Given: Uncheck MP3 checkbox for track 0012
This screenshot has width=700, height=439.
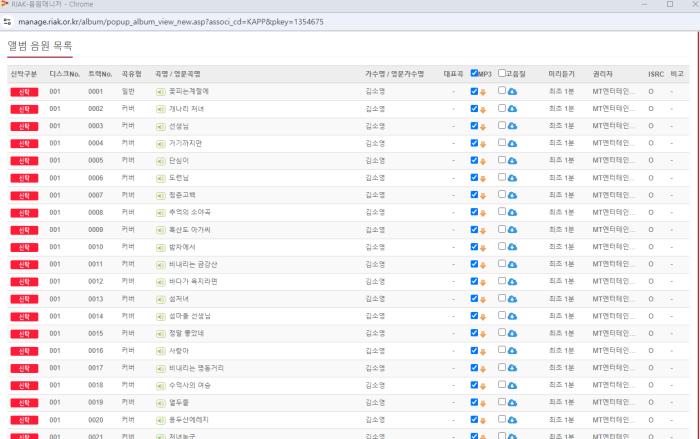Looking at the screenshot, I should pos(474,281).
